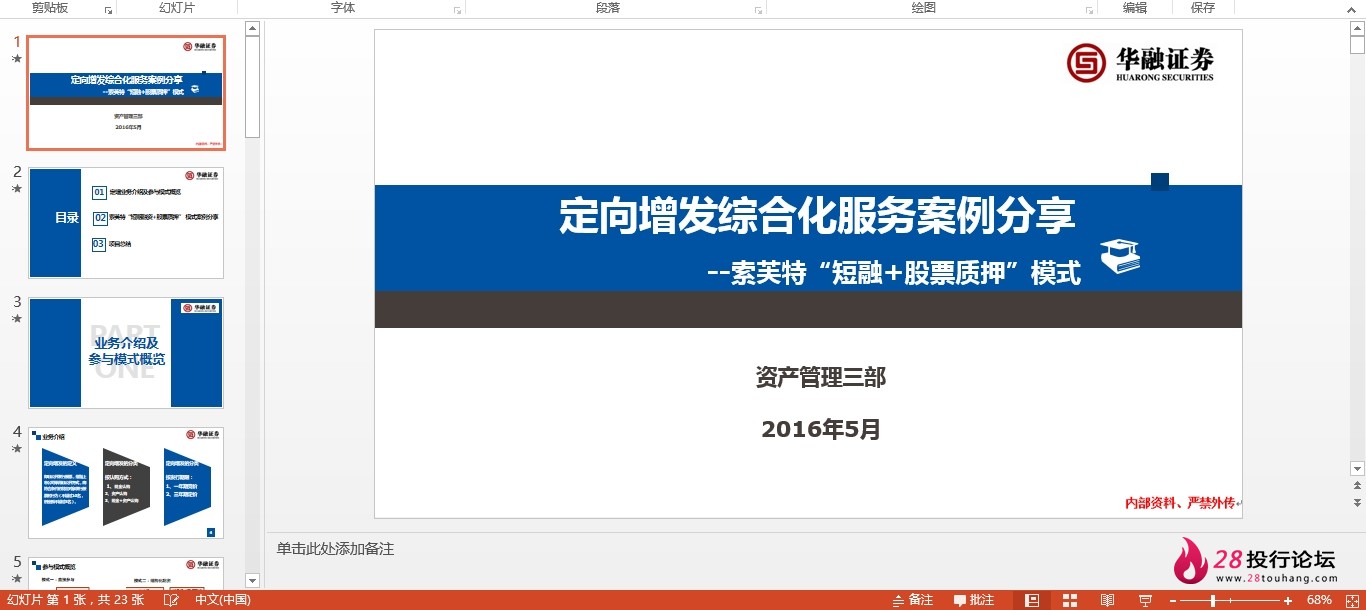Open the 绘图 group dialog launcher
This screenshot has height=610, width=1366.
coord(1089,10)
